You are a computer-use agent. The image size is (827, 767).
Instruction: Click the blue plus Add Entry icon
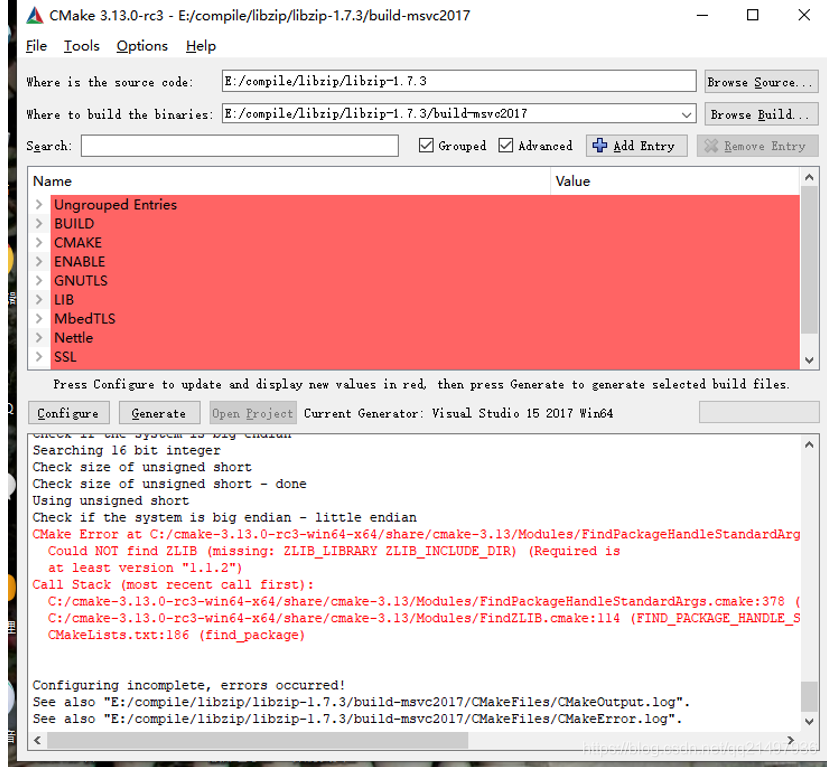(x=600, y=145)
